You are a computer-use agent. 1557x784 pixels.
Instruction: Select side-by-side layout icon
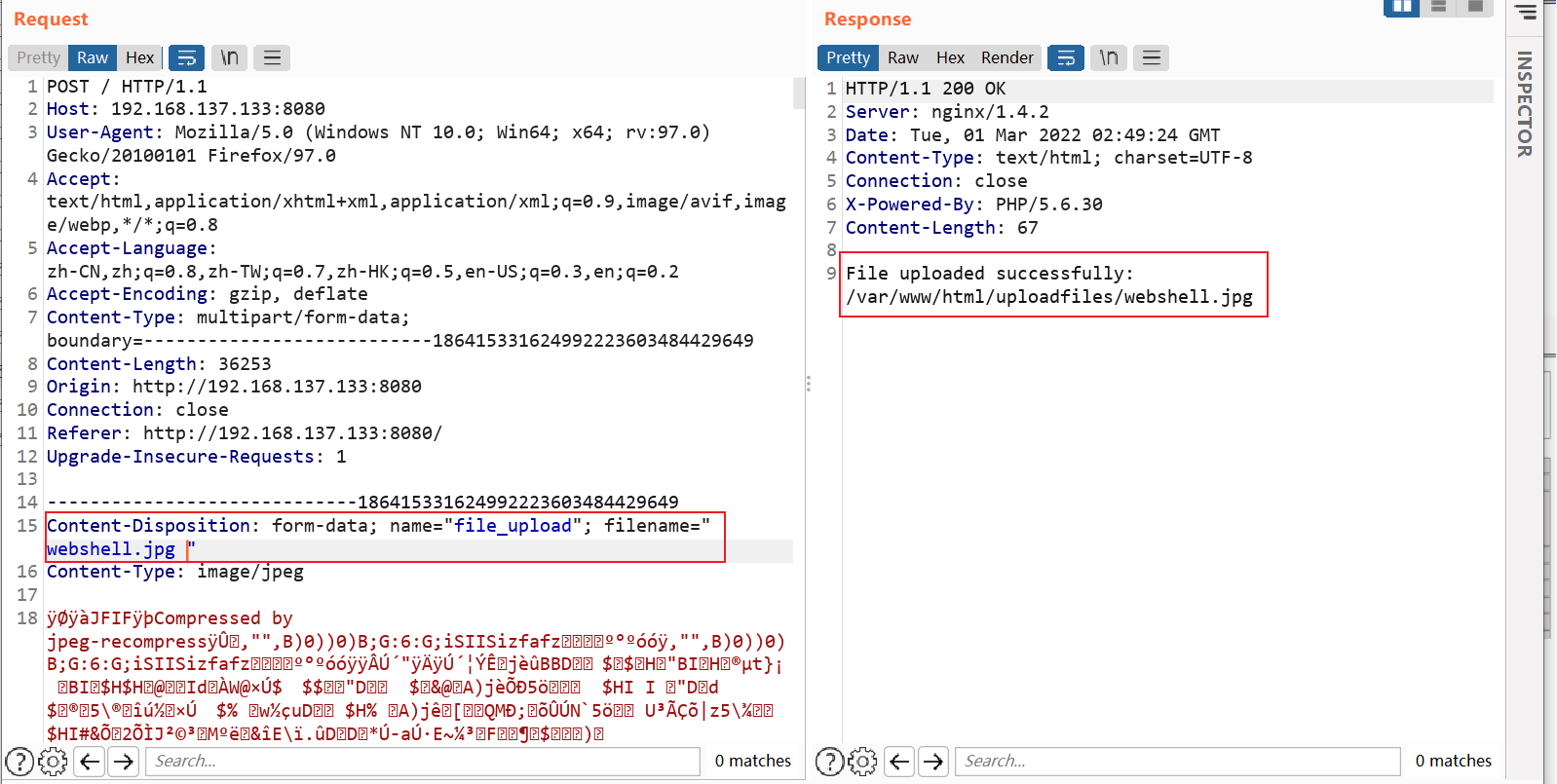(1401, 7)
